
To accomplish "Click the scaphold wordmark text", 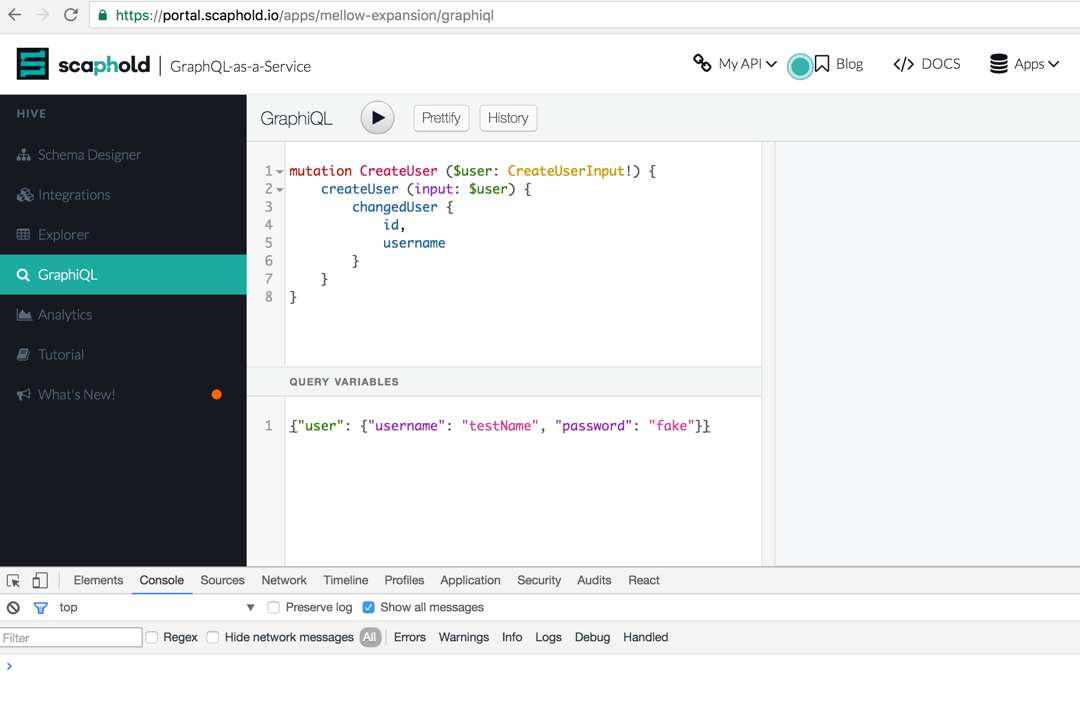I will 104,65.
